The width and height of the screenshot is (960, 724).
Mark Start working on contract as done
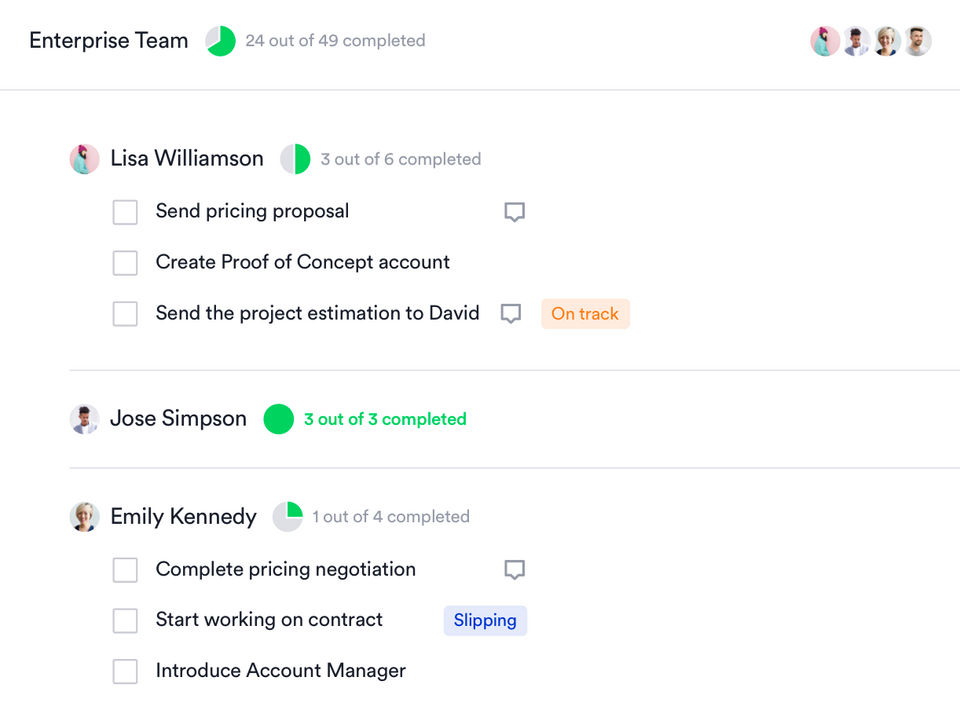(x=125, y=620)
